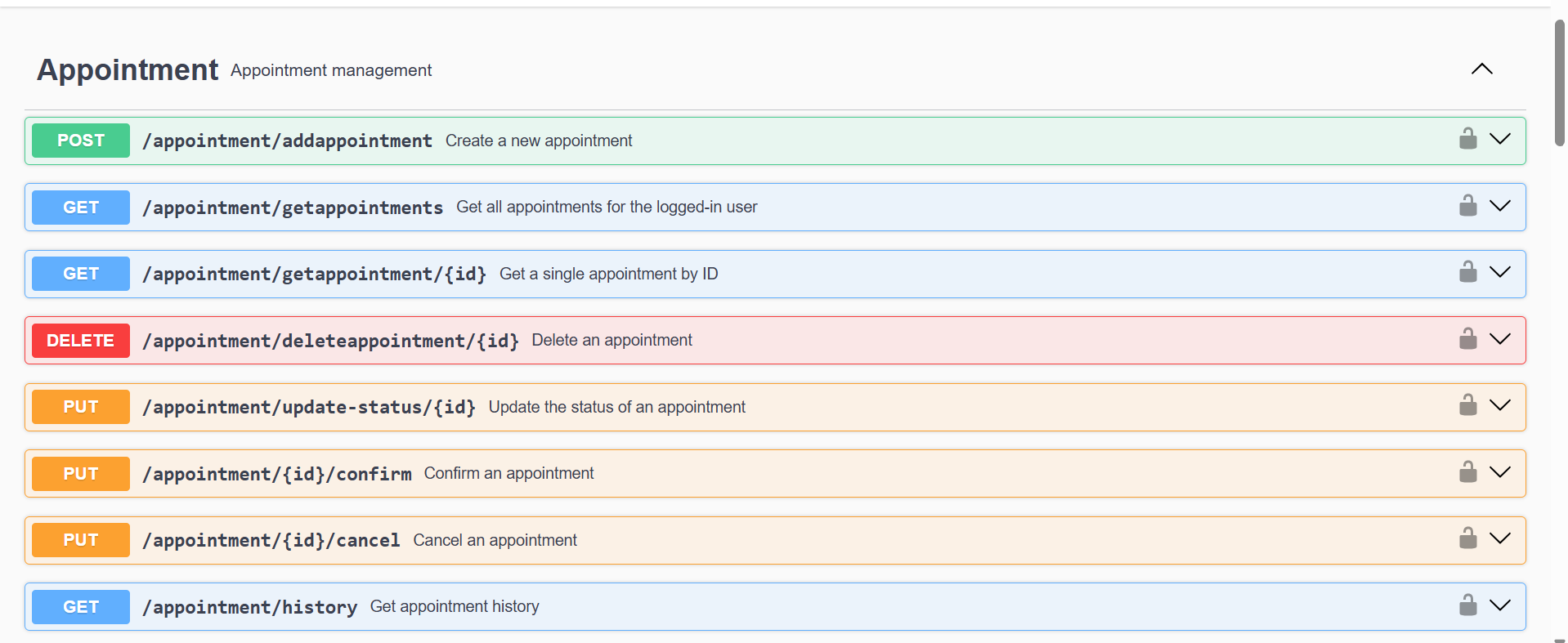Expand the GET appointment history chevron
The image size is (1568, 643).
[1499, 606]
